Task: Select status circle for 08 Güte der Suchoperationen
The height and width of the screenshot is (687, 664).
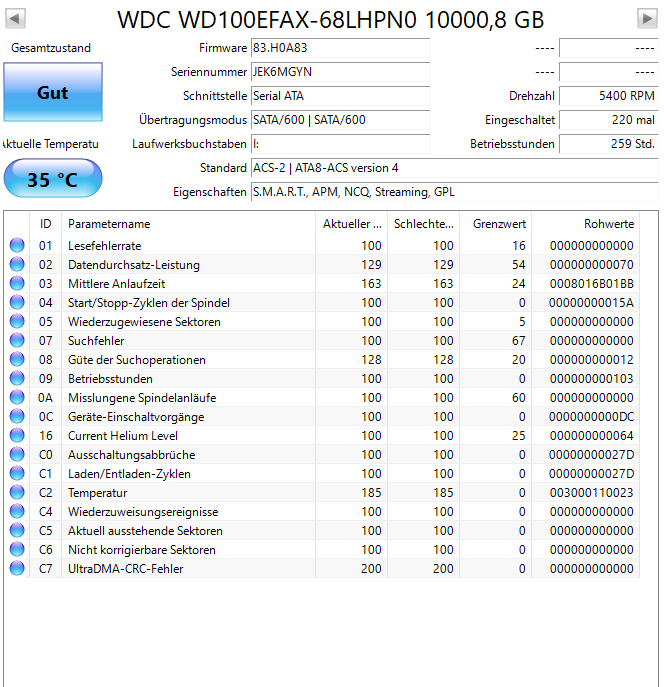Action: (17, 359)
